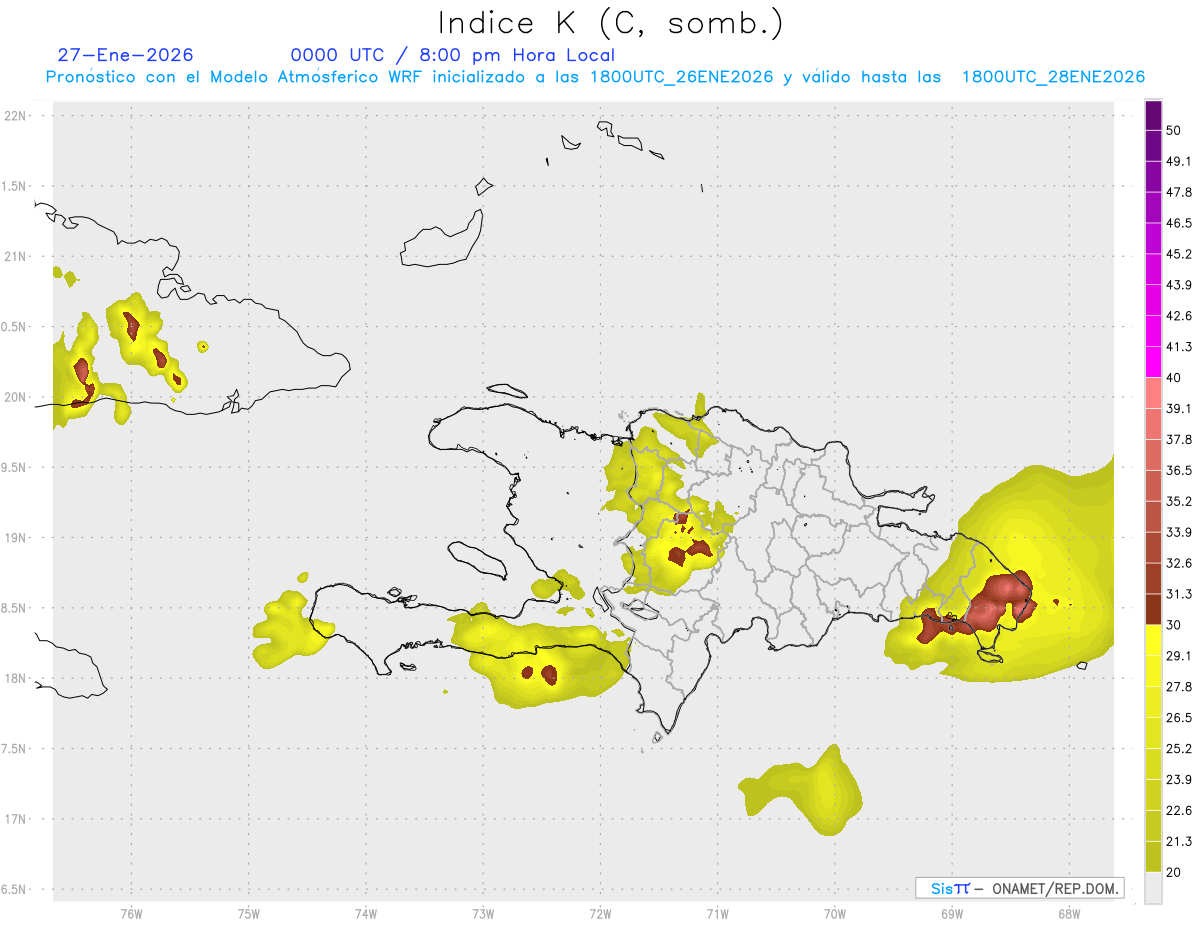Click the colorbar label "45.2"

1179,254
